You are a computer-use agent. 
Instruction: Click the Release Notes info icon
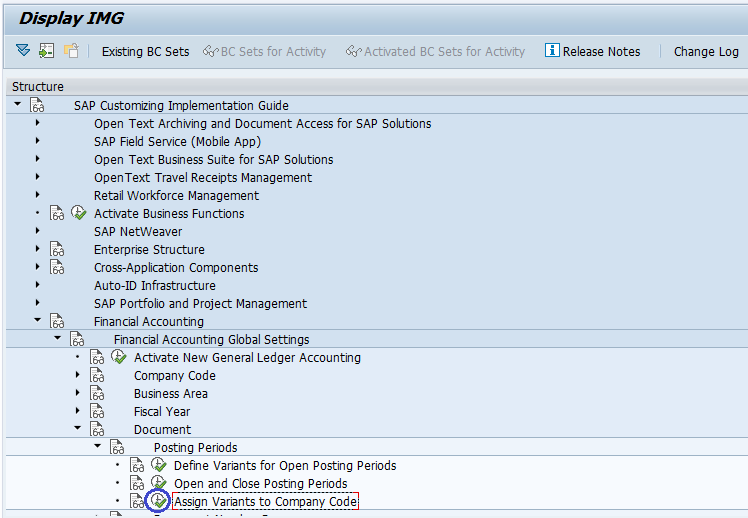[552, 50]
